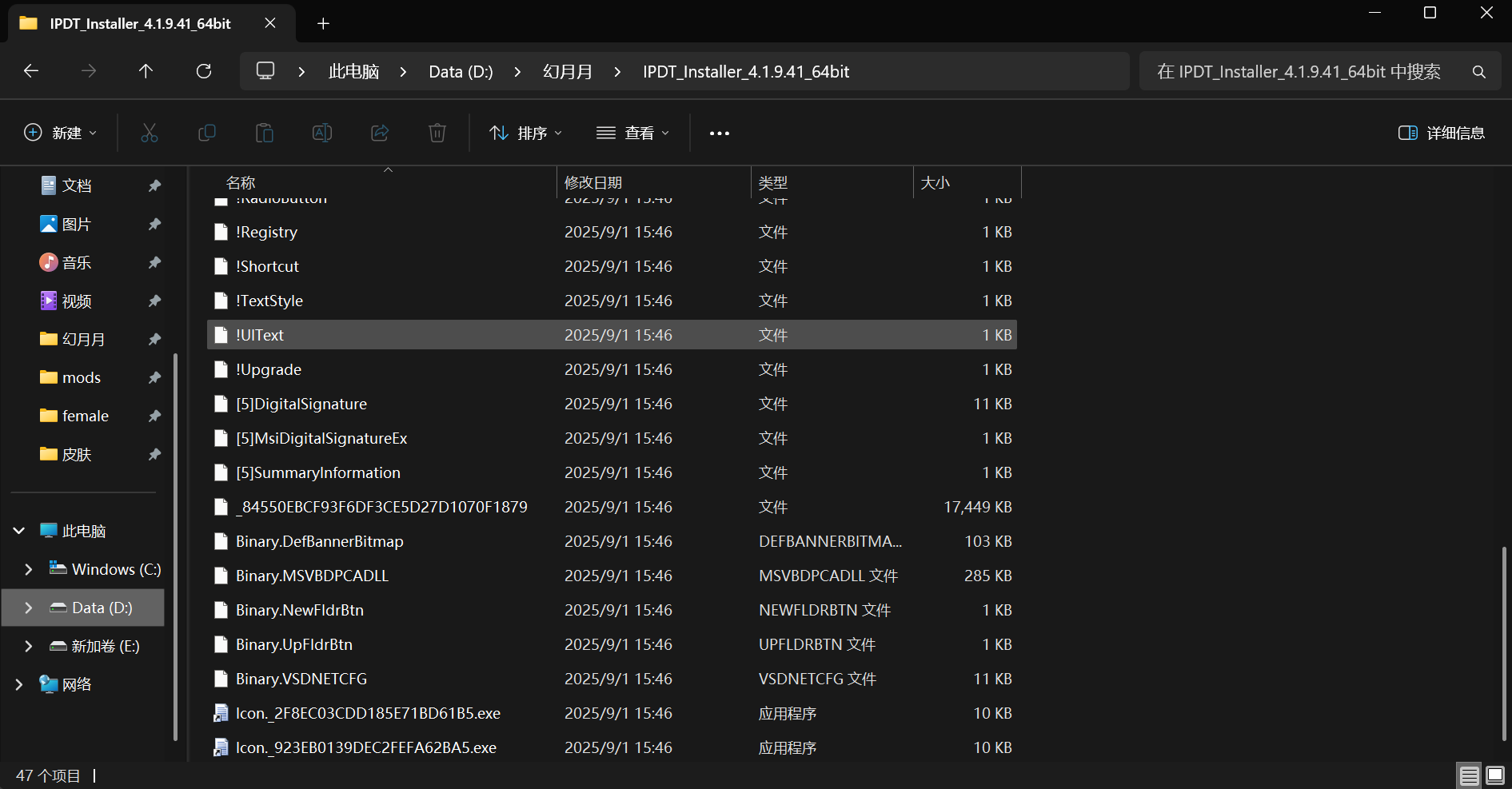
Task: Sort by 修改日期 column header
Action: [x=592, y=183]
